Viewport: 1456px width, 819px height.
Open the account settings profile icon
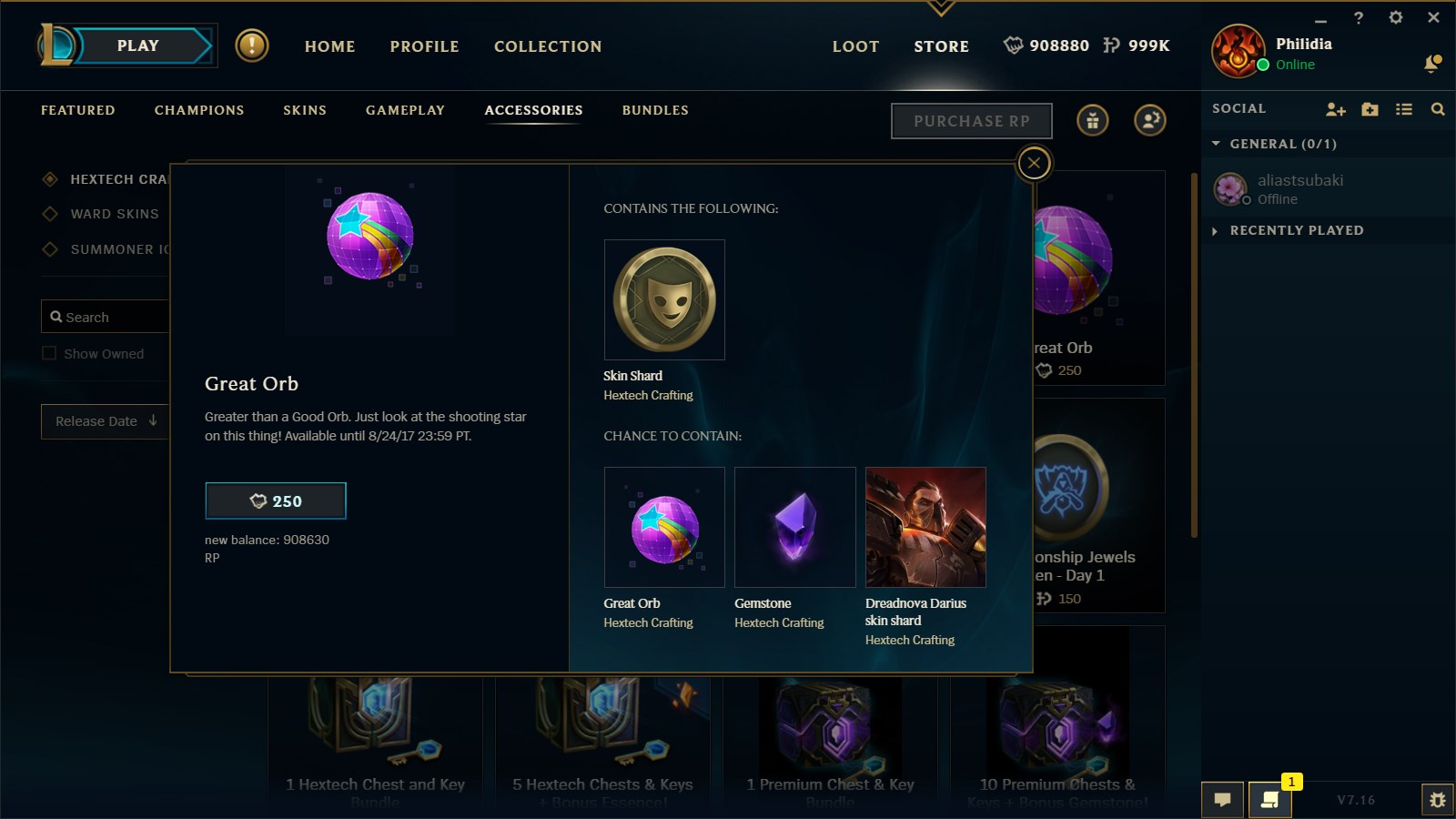tap(1150, 120)
